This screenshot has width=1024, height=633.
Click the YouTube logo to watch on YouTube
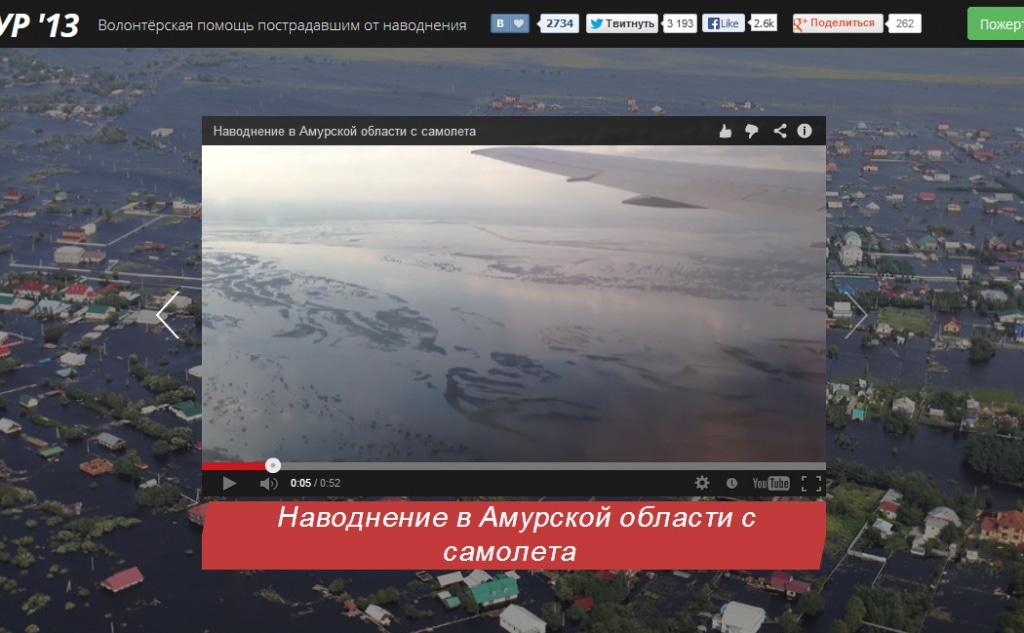[x=770, y=482]
